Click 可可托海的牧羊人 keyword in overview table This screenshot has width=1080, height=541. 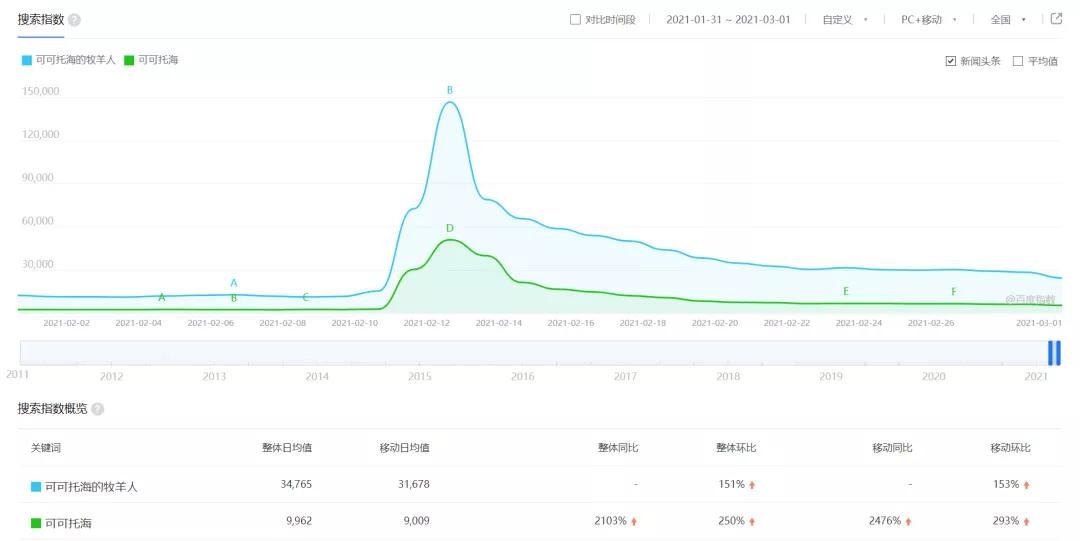coord(91,487)
